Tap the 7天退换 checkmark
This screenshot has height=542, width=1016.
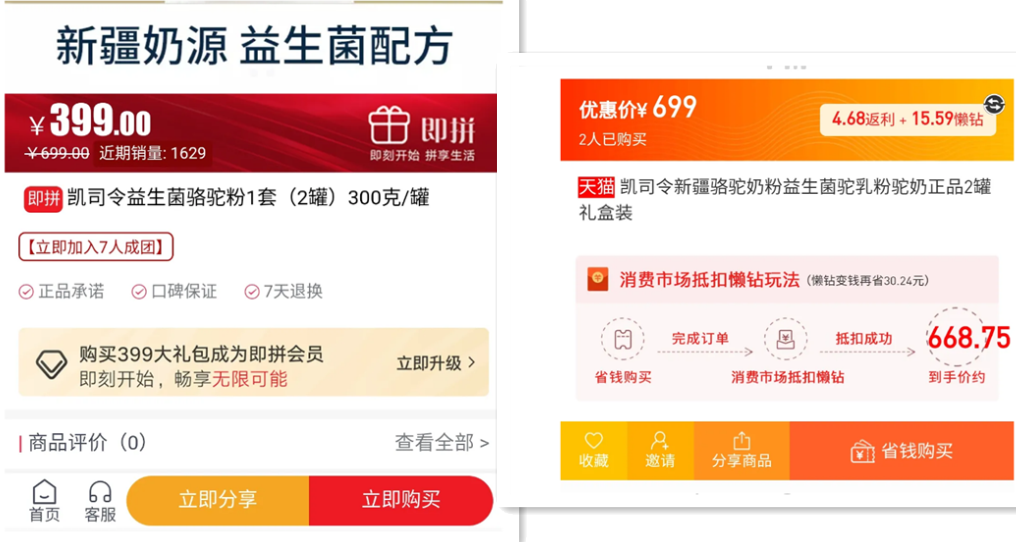251,292
